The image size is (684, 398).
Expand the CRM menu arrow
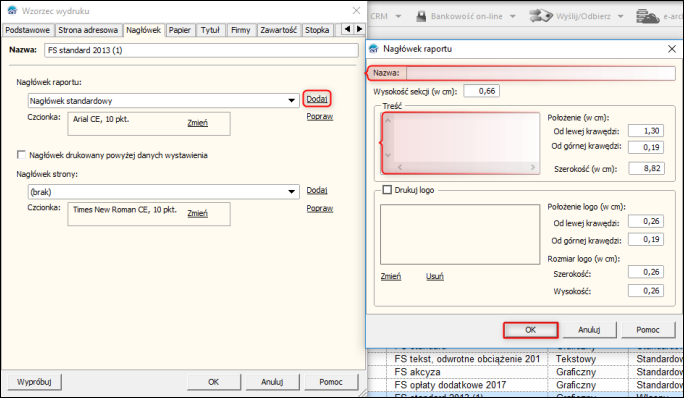click(398, 17)
